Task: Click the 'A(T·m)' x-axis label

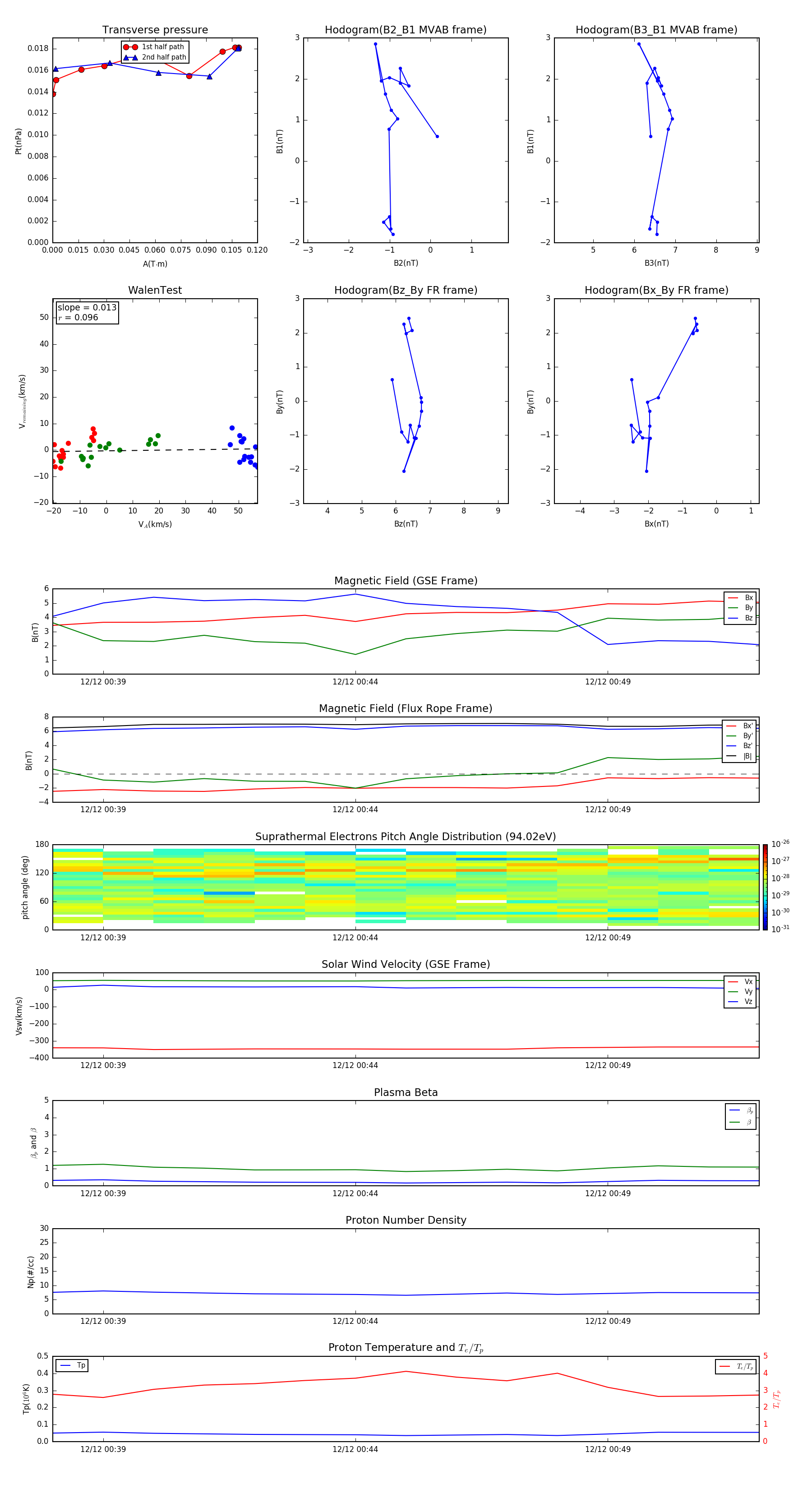Action: click(155, 264)
